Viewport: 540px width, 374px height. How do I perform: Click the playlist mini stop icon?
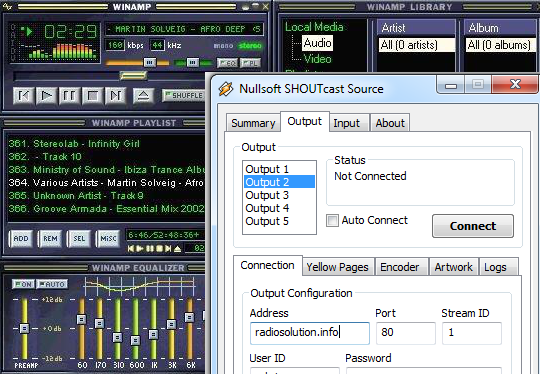(159, 248)
